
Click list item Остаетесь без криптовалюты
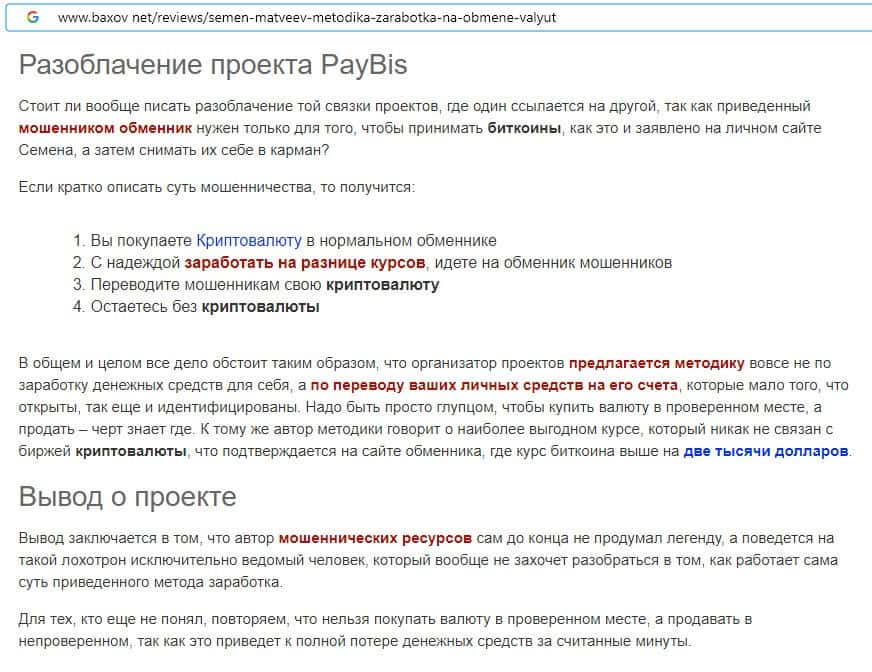tap(196, 307)
